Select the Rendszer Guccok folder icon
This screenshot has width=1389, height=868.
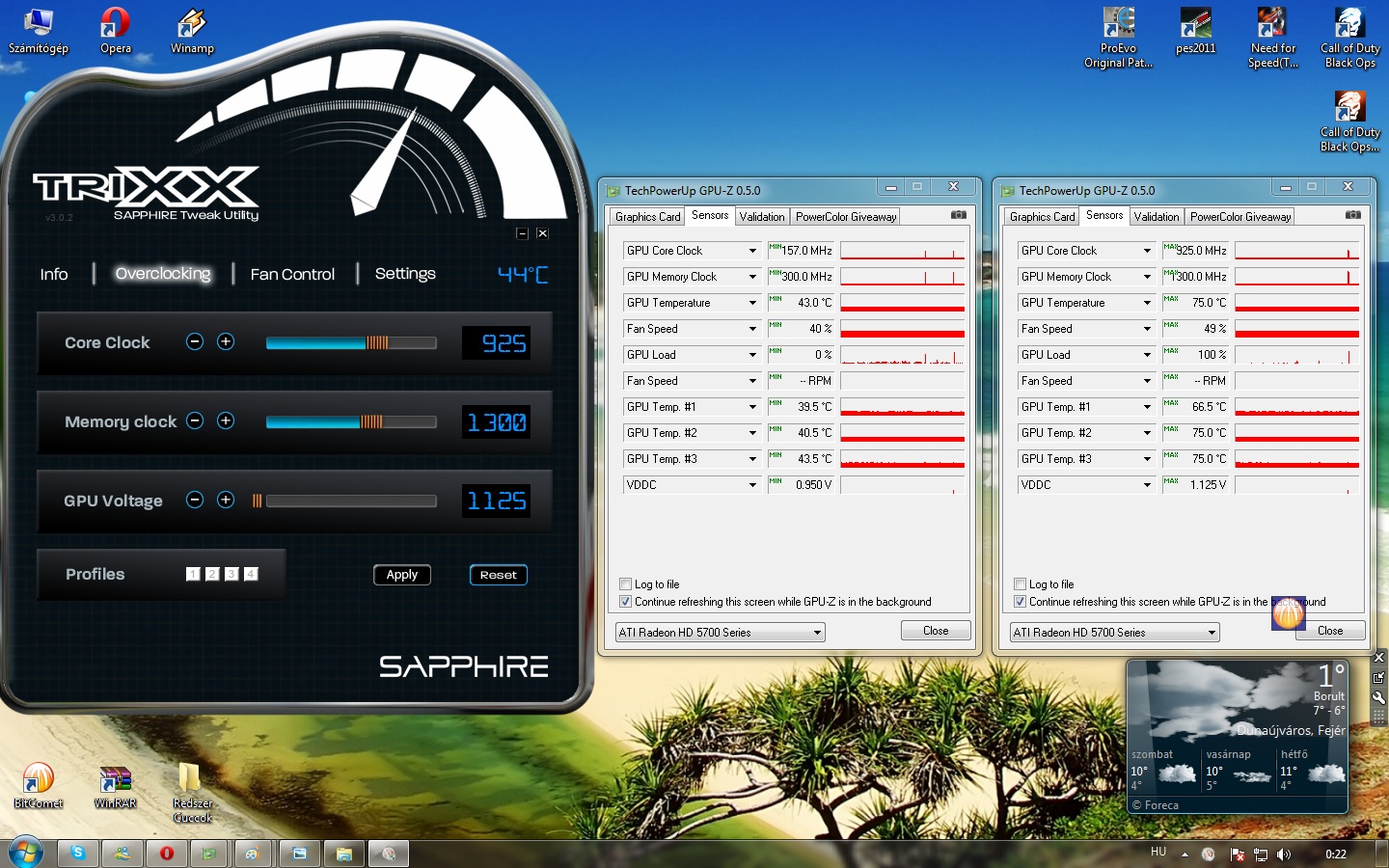[x=192, y=792]
